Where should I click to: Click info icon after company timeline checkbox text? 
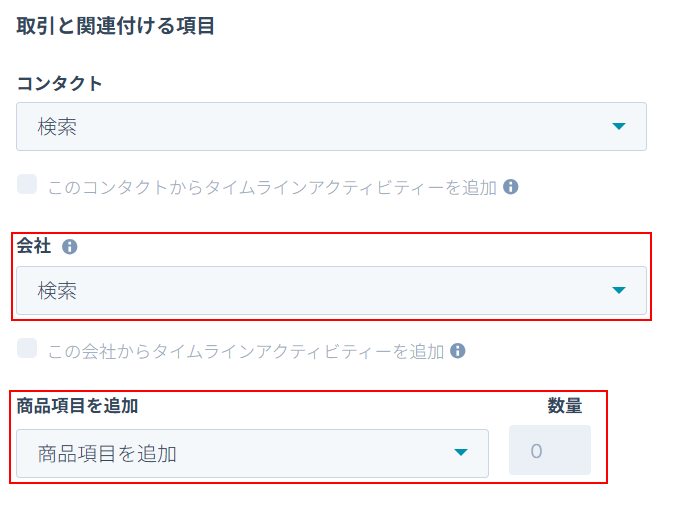(458, 351)
